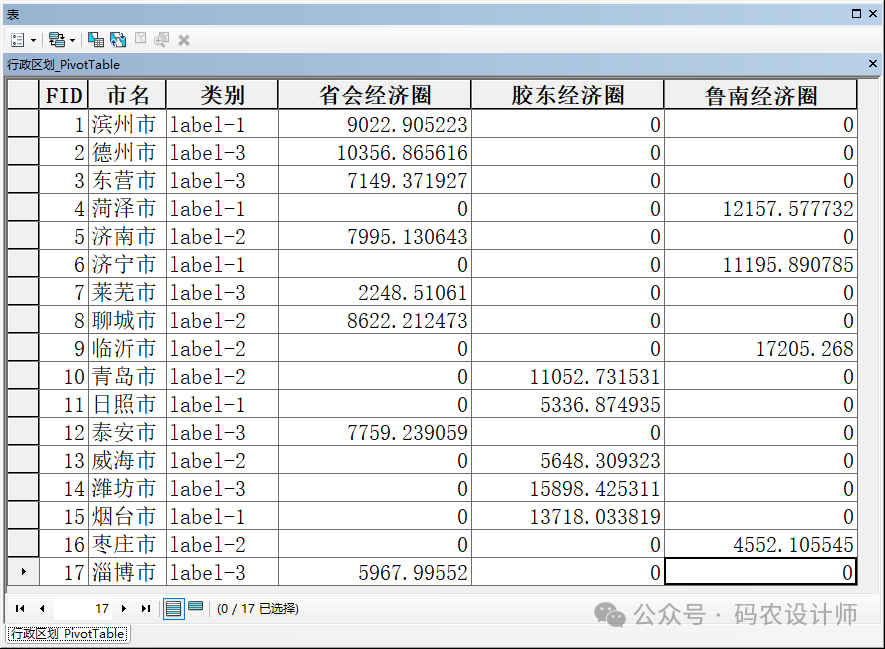Open the table window position dropdown
The height and width of the screenshot is (649, 885).
[x=857, y=13]
